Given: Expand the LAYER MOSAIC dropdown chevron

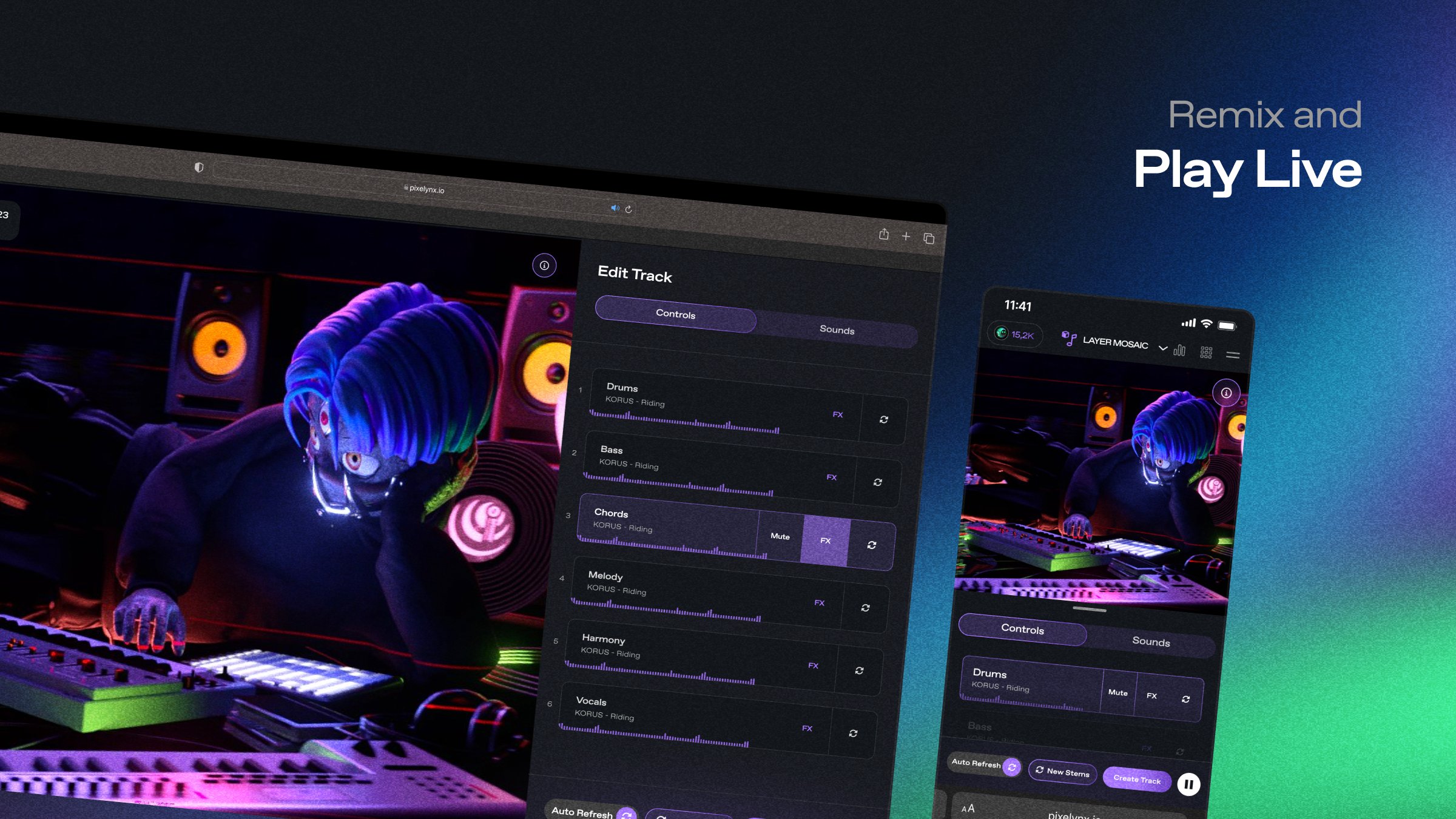Looking at the screenshot, I should click(x=1162, y=348).
